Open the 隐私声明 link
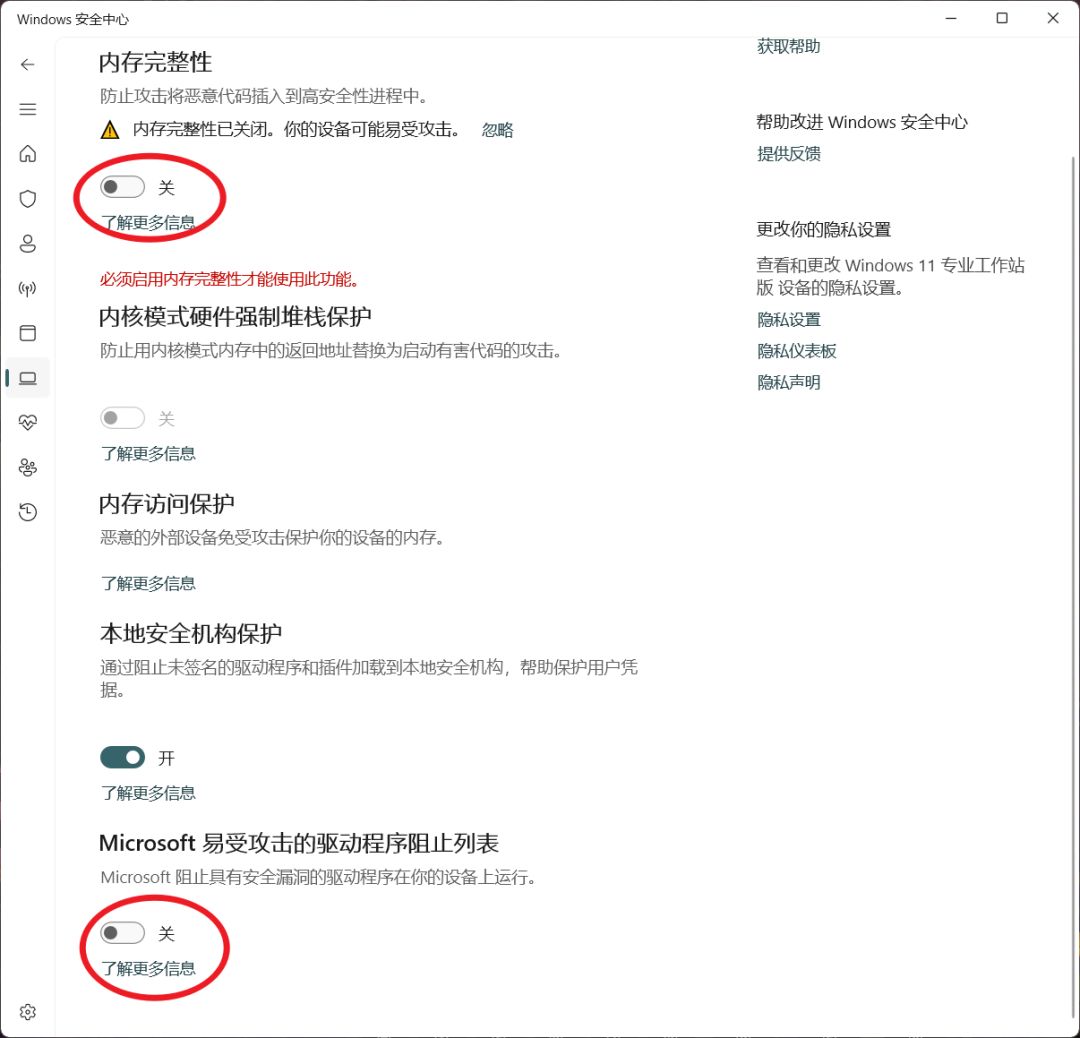 pos(789,382)
